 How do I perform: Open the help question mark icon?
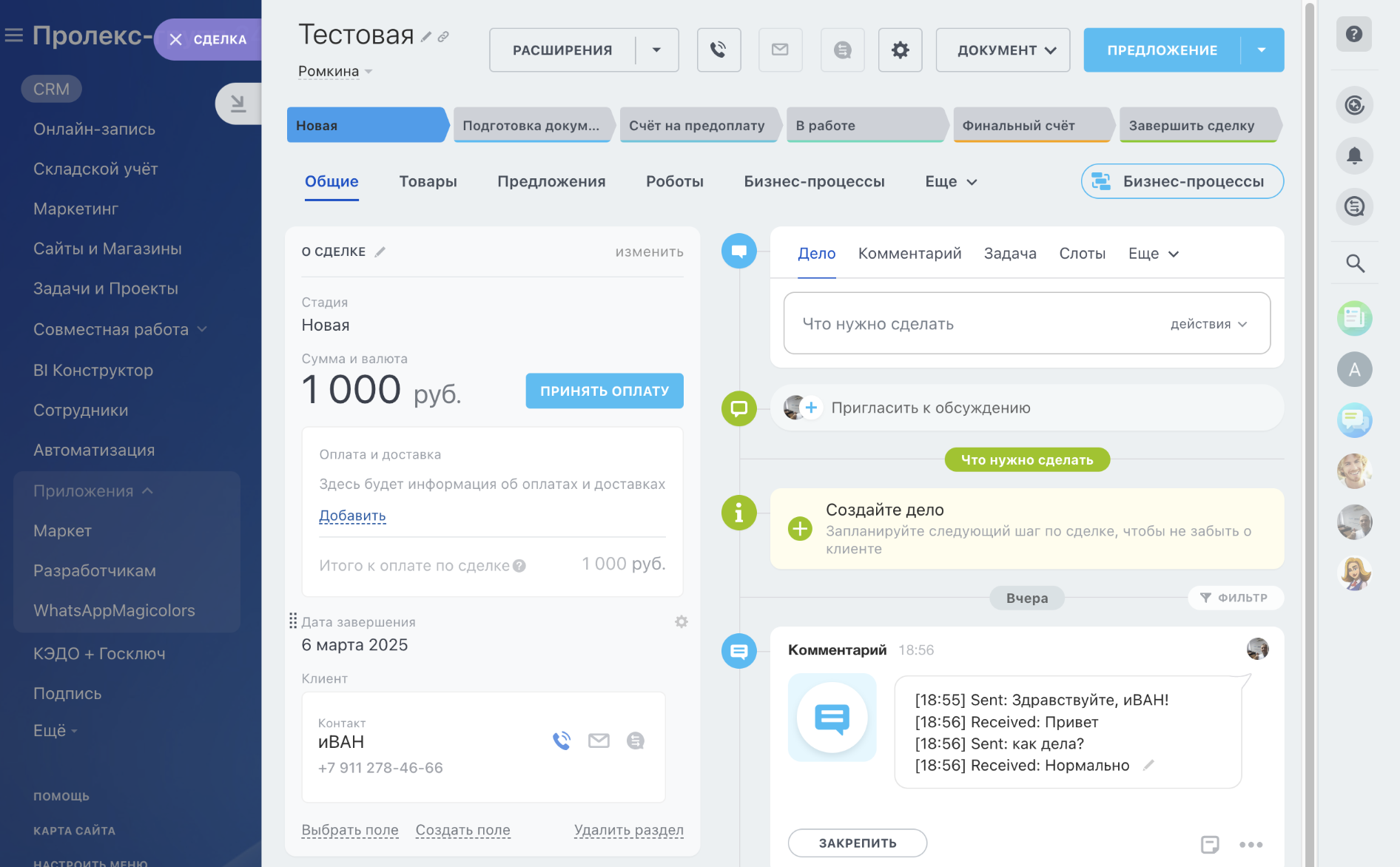point(1354,34)
